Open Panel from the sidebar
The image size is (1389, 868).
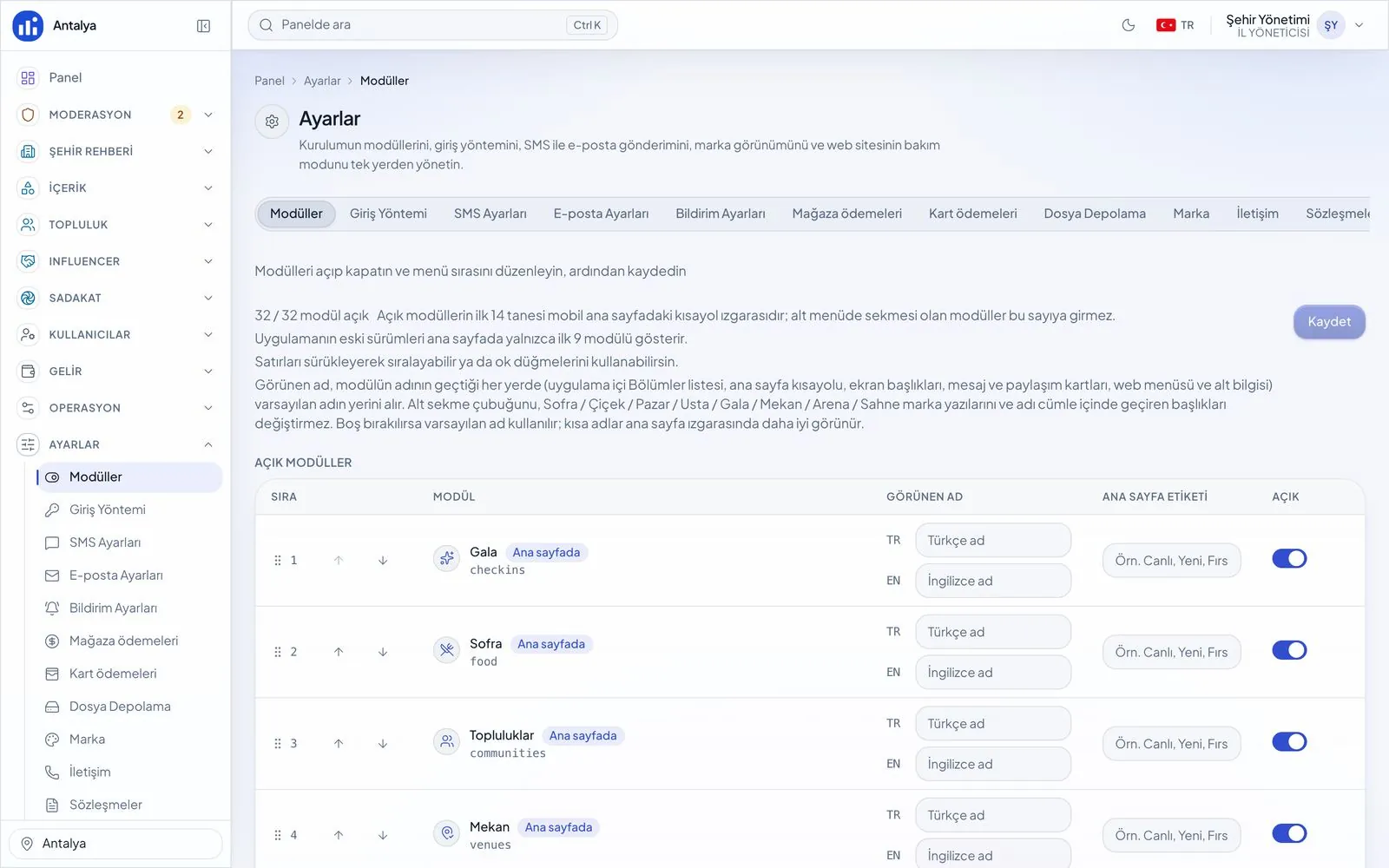(x=115, y=78)
